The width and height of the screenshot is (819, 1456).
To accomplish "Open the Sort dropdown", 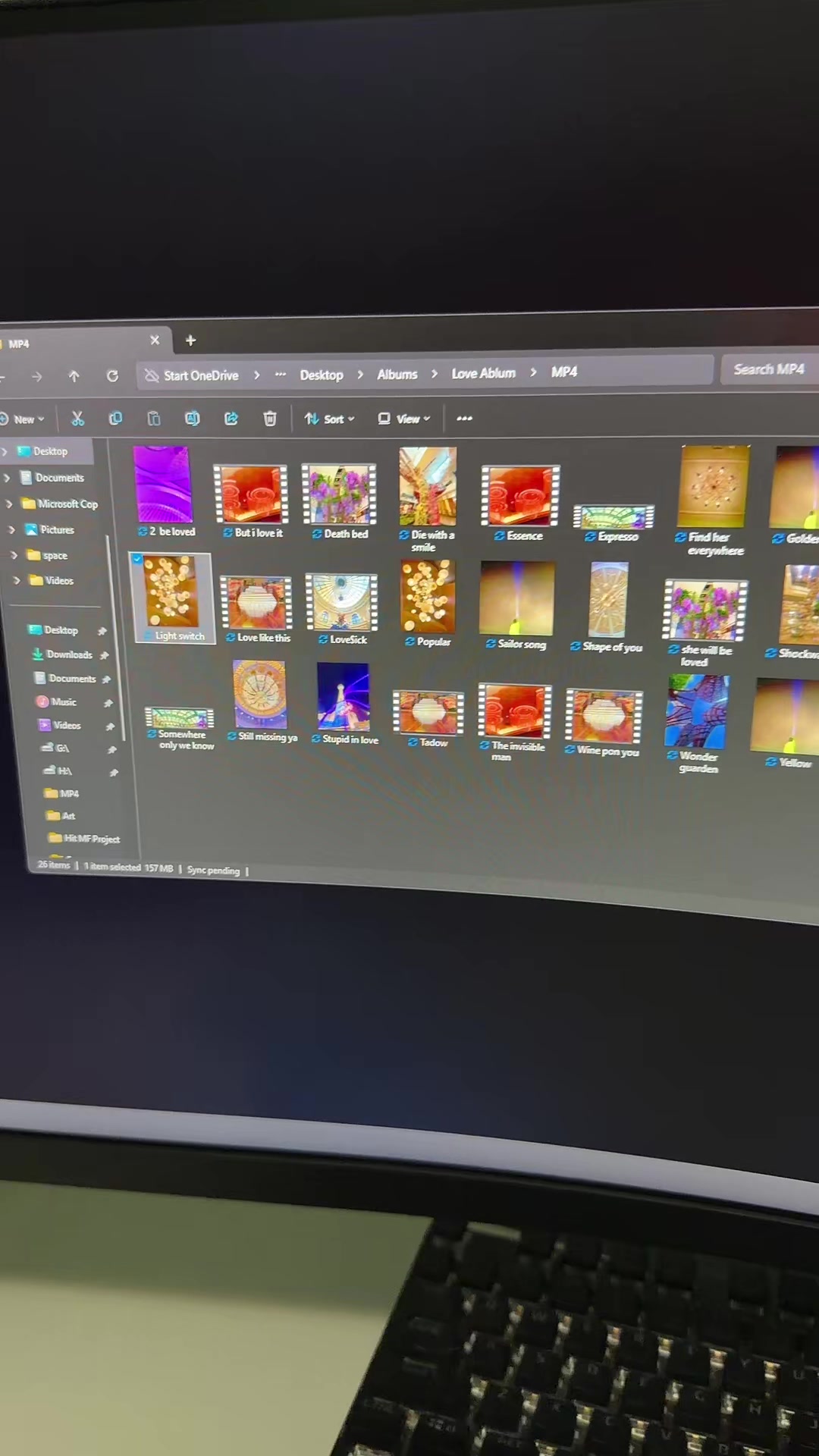I will click(330, 419).
